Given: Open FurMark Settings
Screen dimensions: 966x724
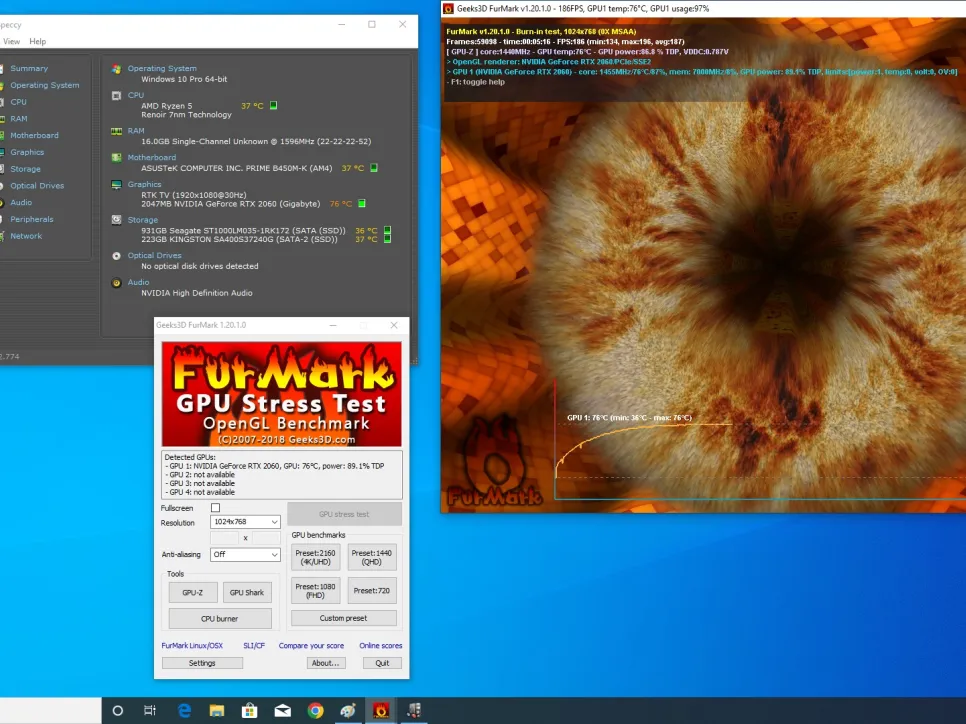Looking at the screenshot, I should [x=202, y=663].
